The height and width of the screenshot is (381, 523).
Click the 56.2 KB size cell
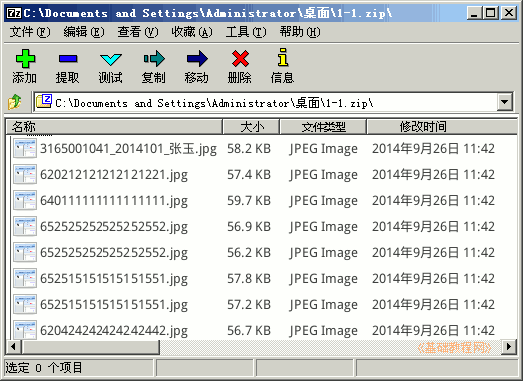click(249, 253)
